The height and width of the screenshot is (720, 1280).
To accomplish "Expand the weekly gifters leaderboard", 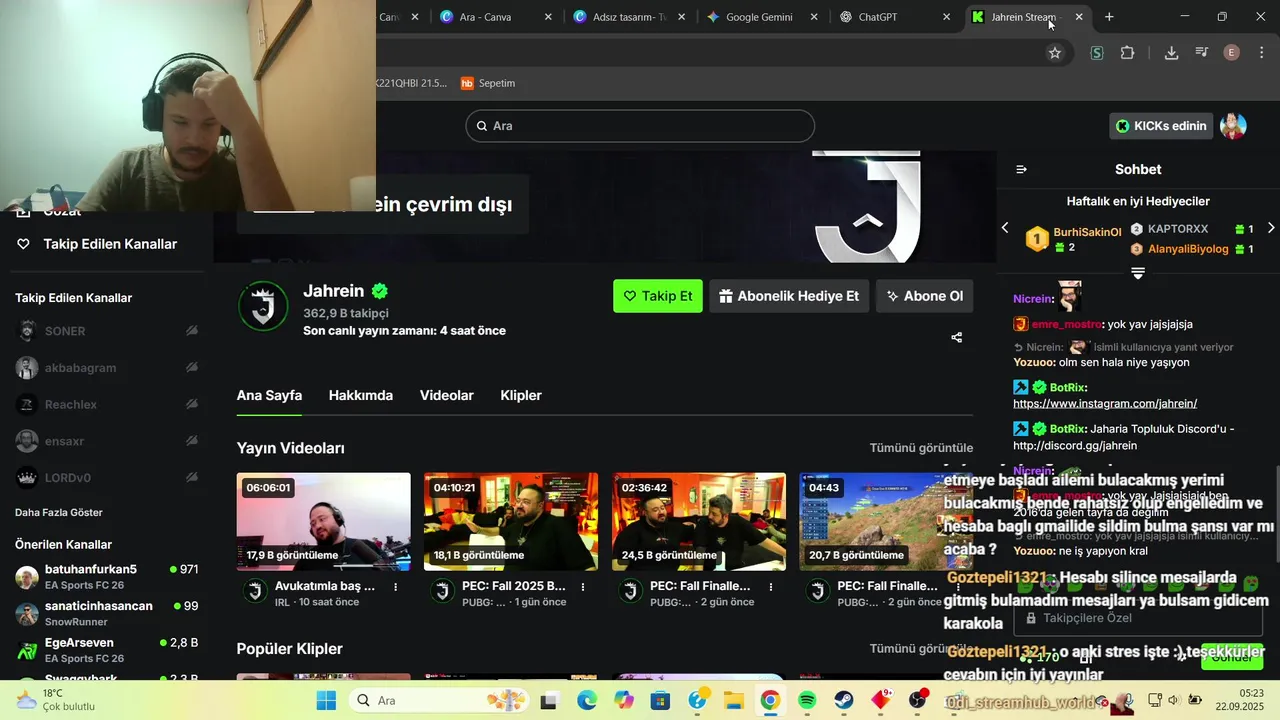I will tap(1138, 273).
